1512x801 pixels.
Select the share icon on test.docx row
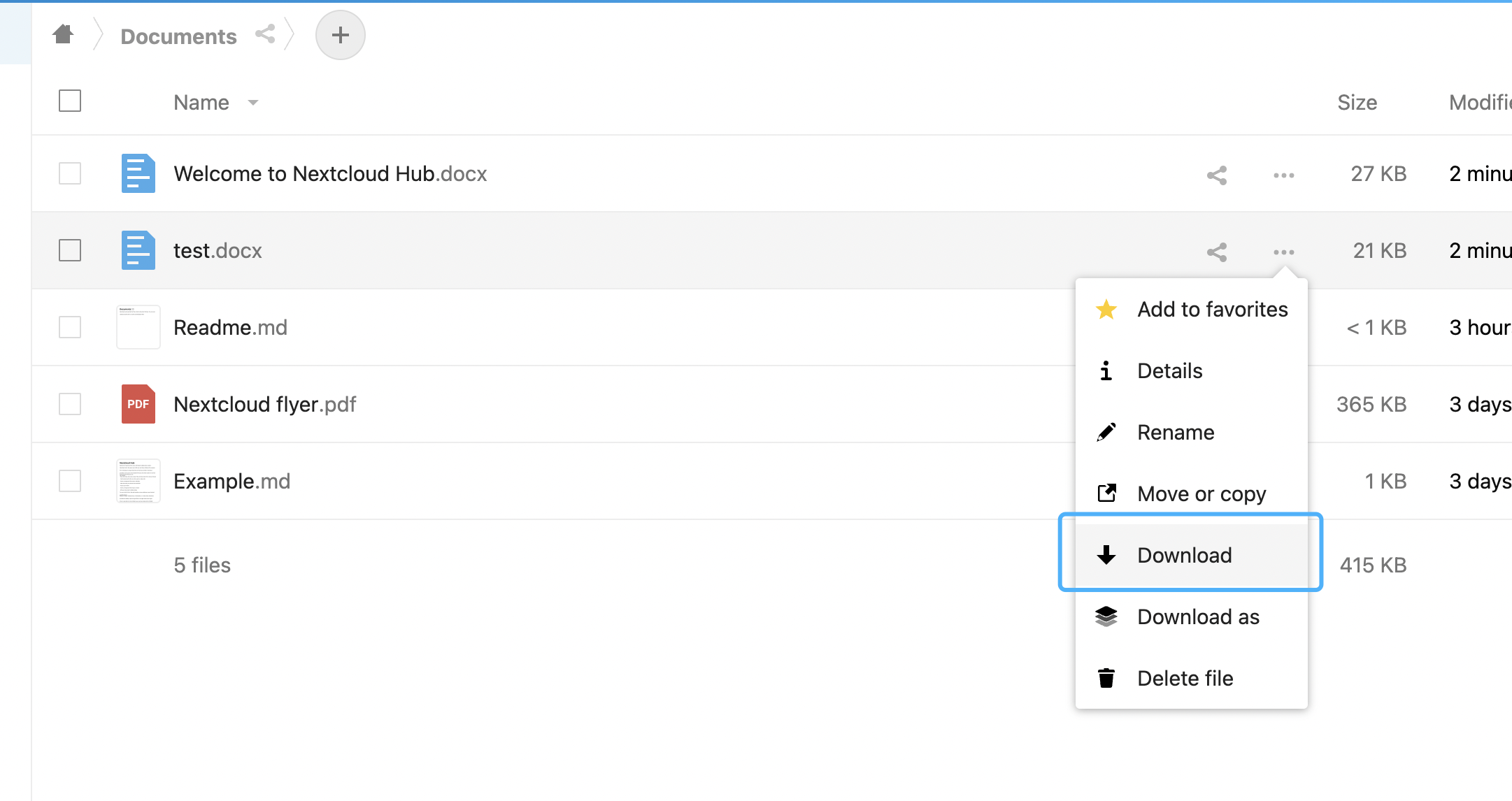(x=1215, y=252)
